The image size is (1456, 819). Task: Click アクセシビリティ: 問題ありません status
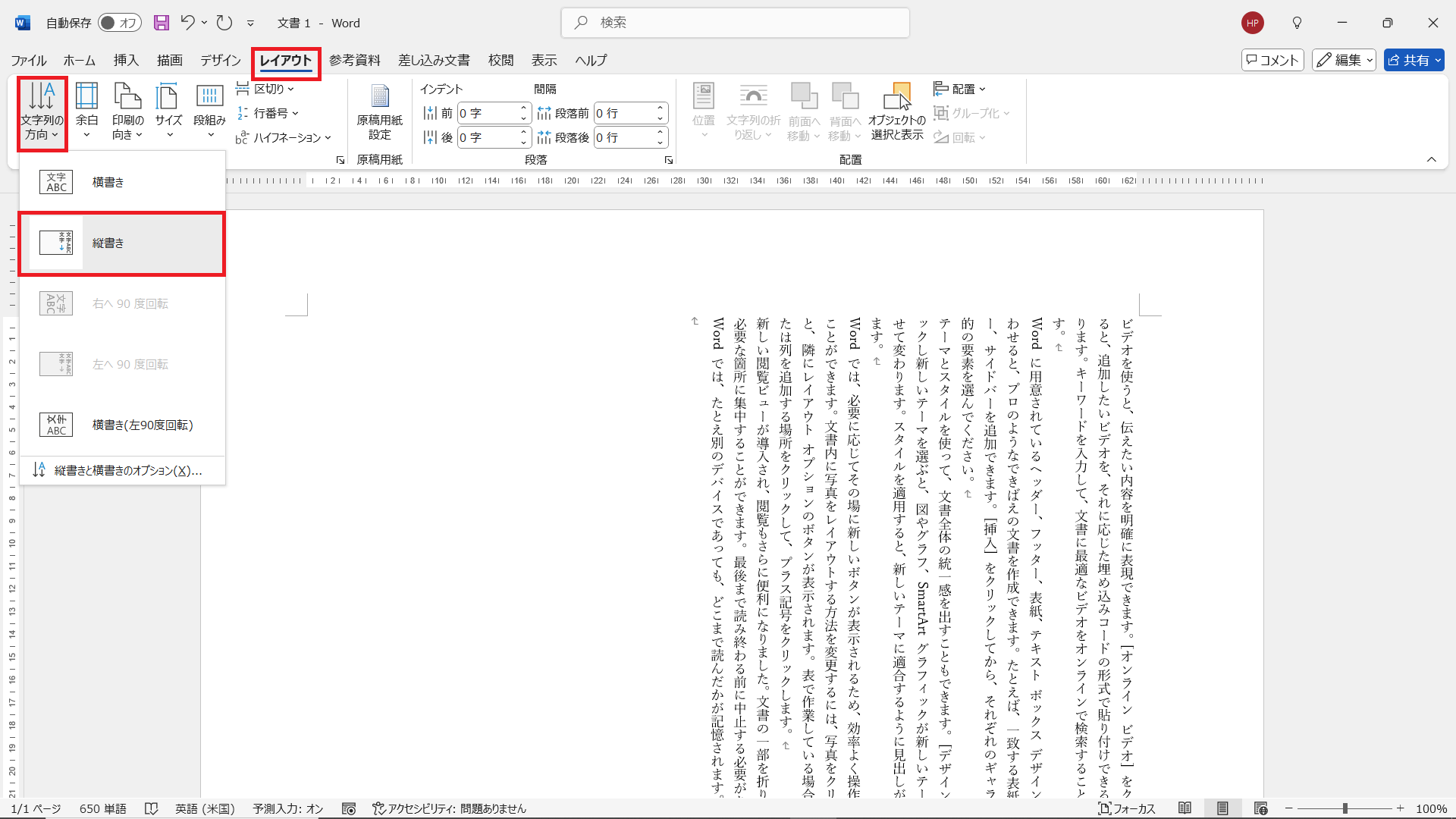pyautogui.click(x=449, y=808)
